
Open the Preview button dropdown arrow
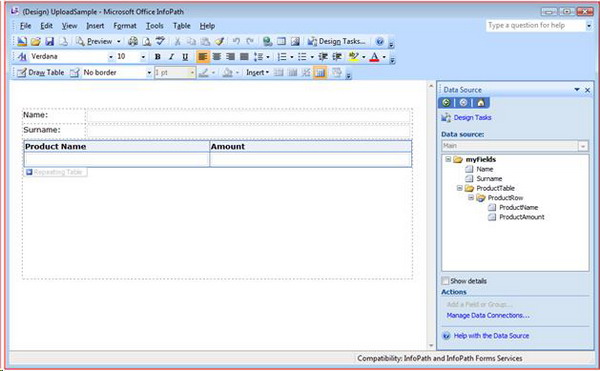[119, 41]
